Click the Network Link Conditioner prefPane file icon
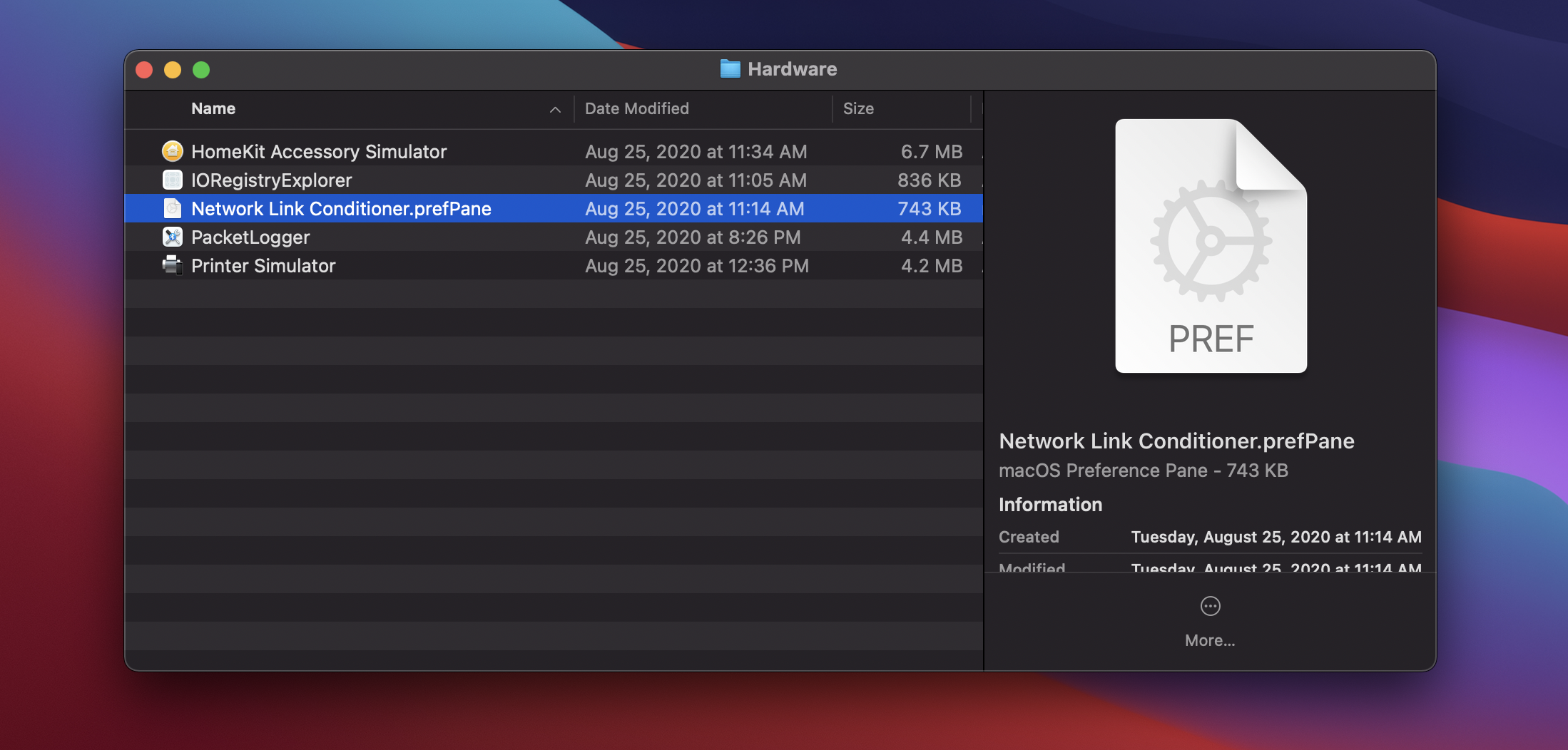Screen dimensions: 1568x750 (x=173, y=208)
